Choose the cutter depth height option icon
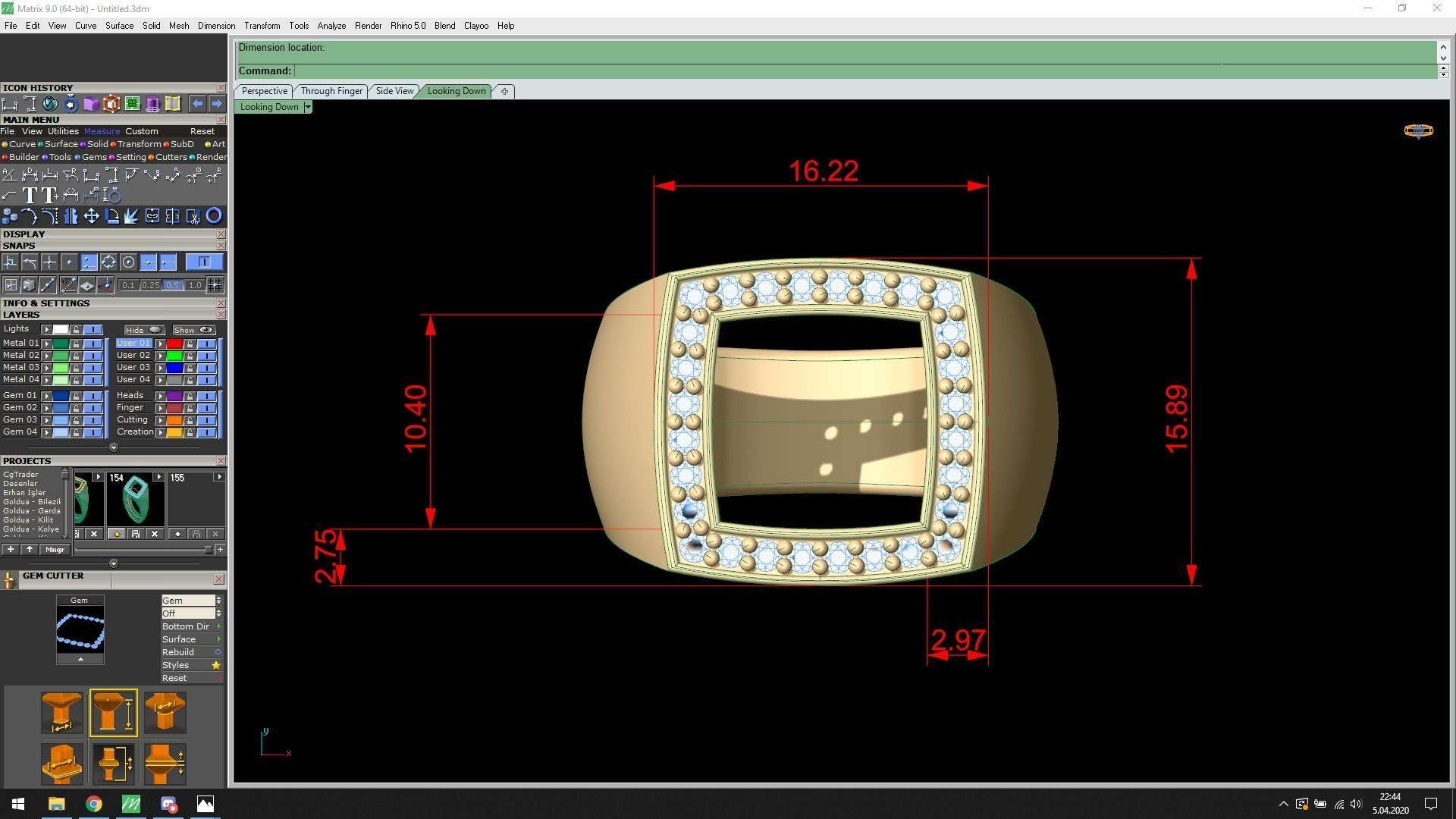The image size is (1456, 819). [x=114, y=713]
